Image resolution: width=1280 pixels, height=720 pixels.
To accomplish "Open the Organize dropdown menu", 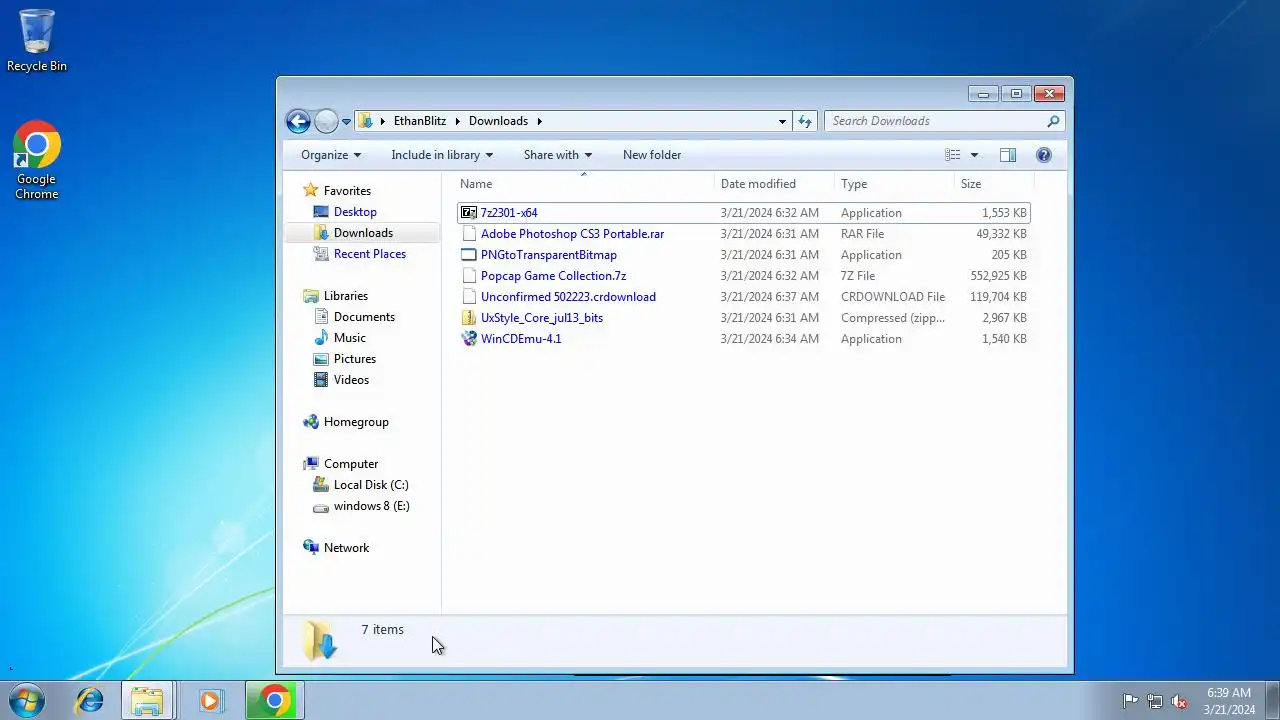I will coord(331,155).
